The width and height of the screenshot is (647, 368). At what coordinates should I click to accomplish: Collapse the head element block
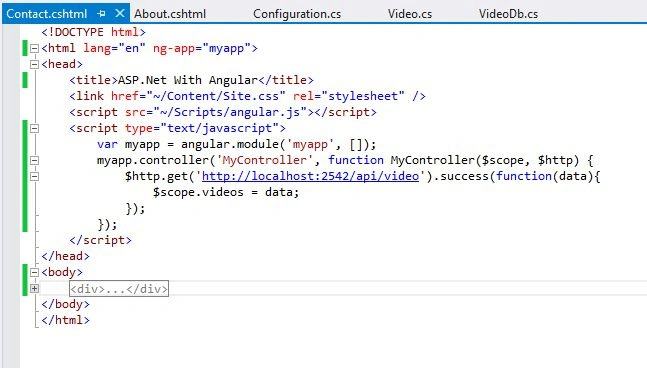tap(35, 64)
